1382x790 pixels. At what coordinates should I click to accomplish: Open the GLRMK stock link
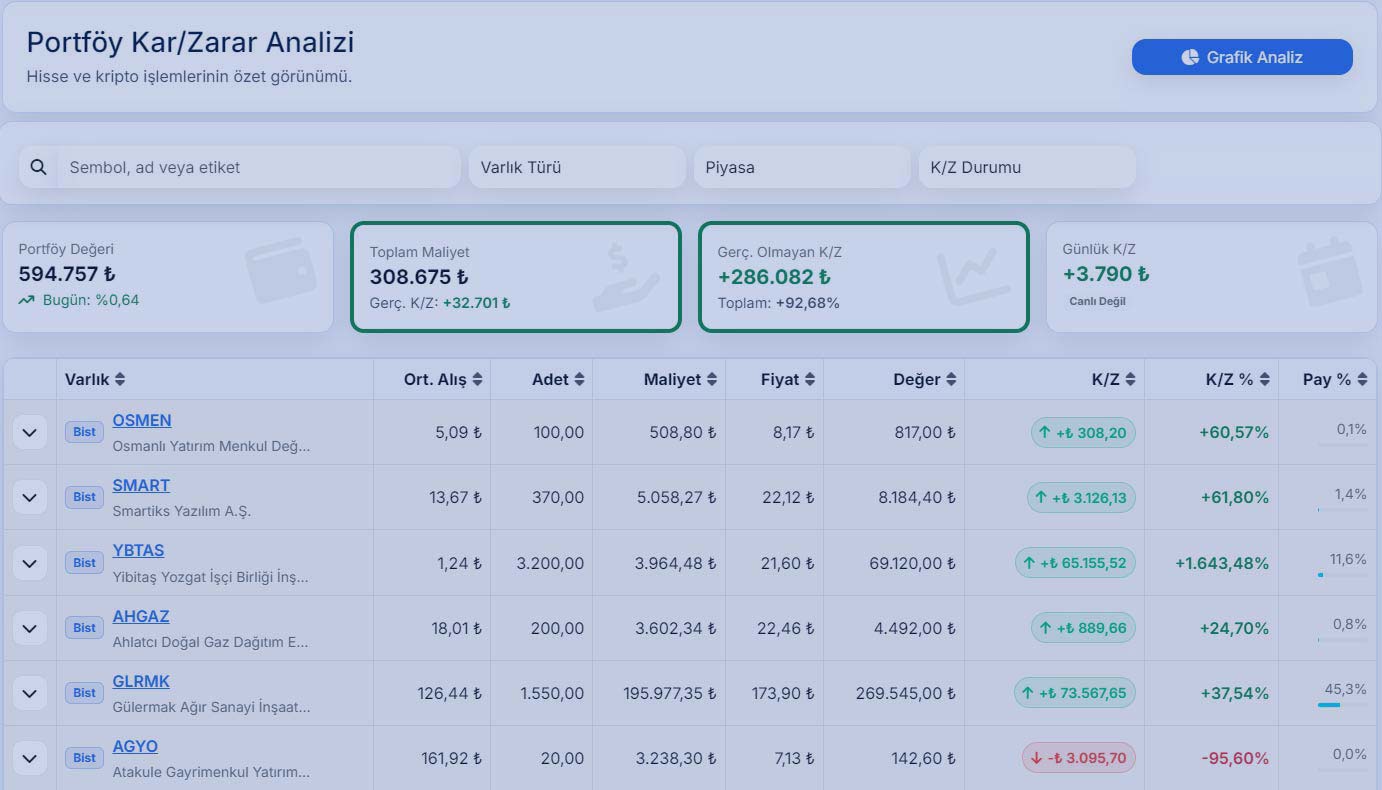(141, 681)
